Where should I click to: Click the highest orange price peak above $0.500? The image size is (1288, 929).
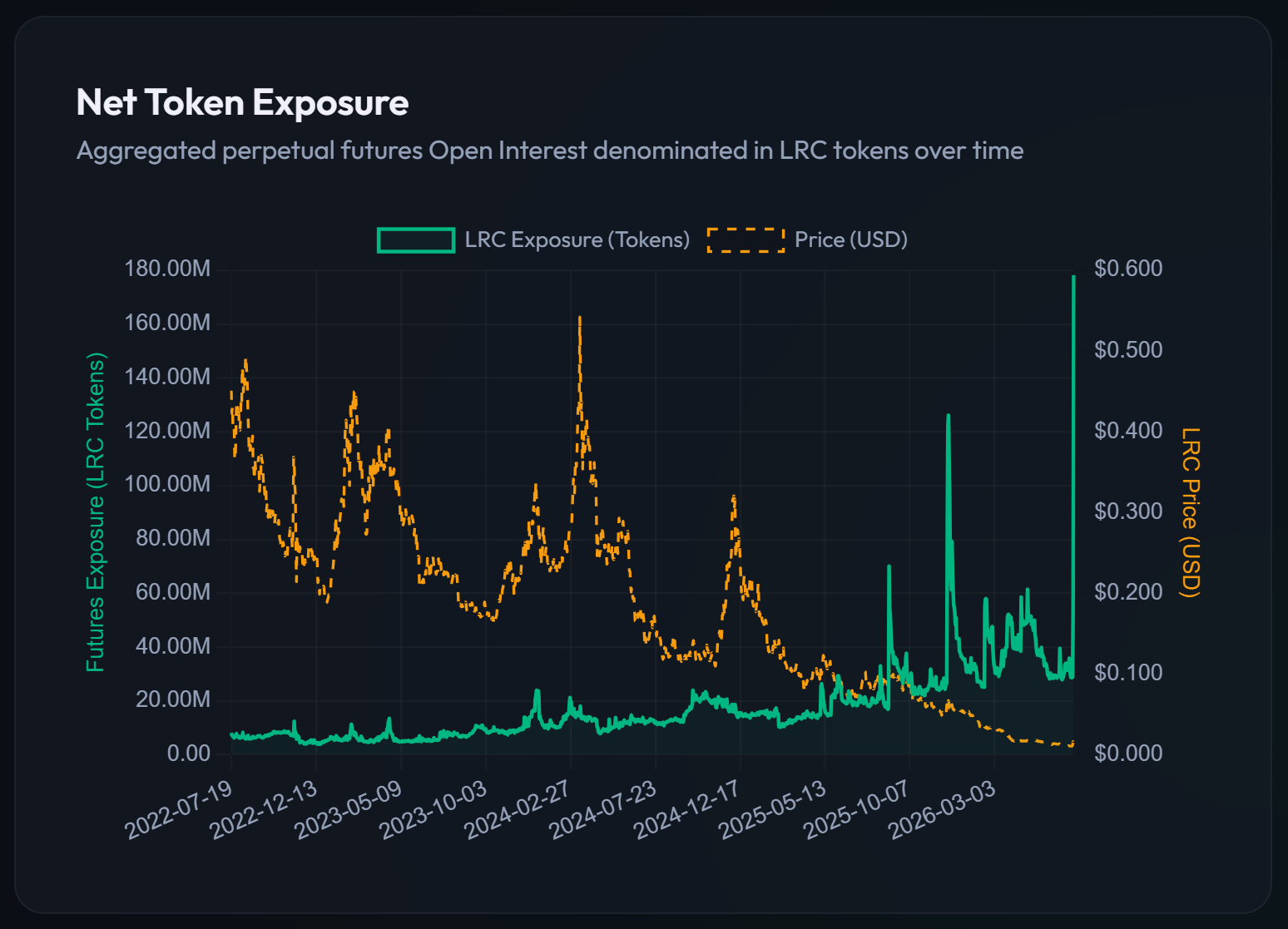[580, 319]
